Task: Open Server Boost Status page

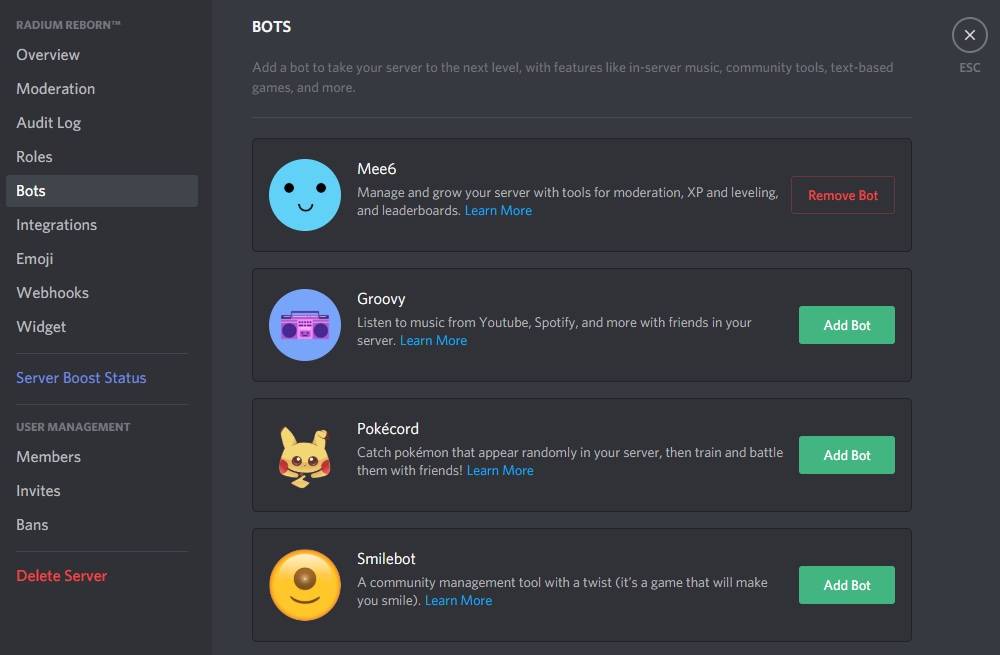Action: click(81, 378)
